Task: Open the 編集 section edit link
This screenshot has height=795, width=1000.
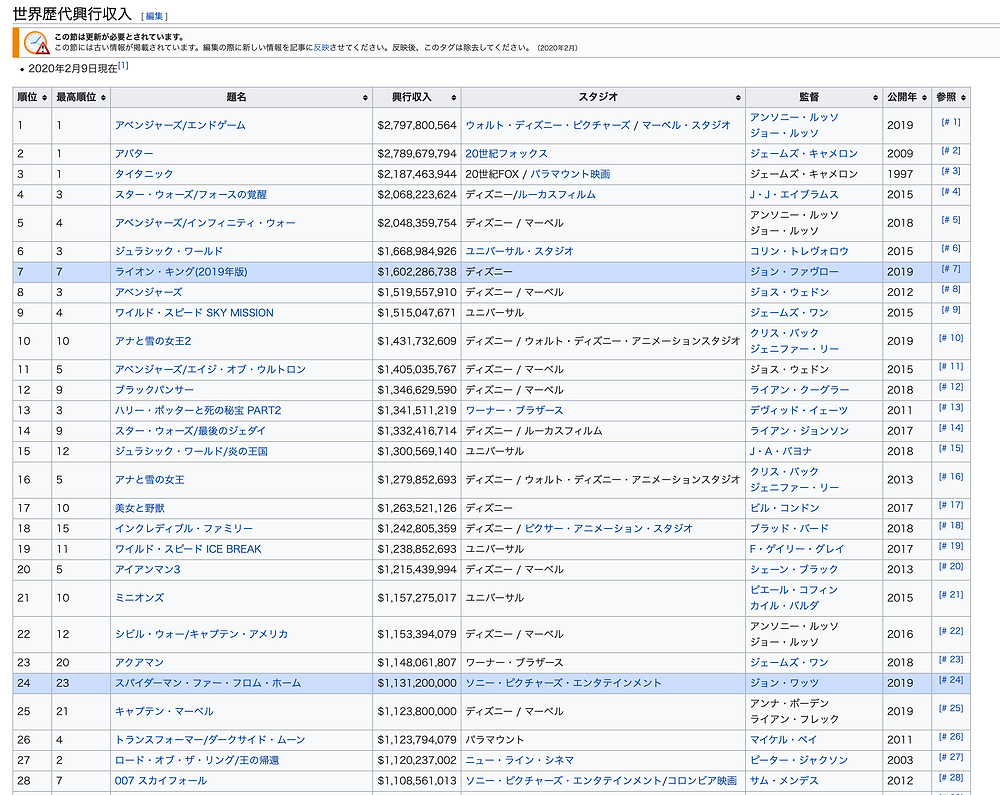Action: (154, 17)
